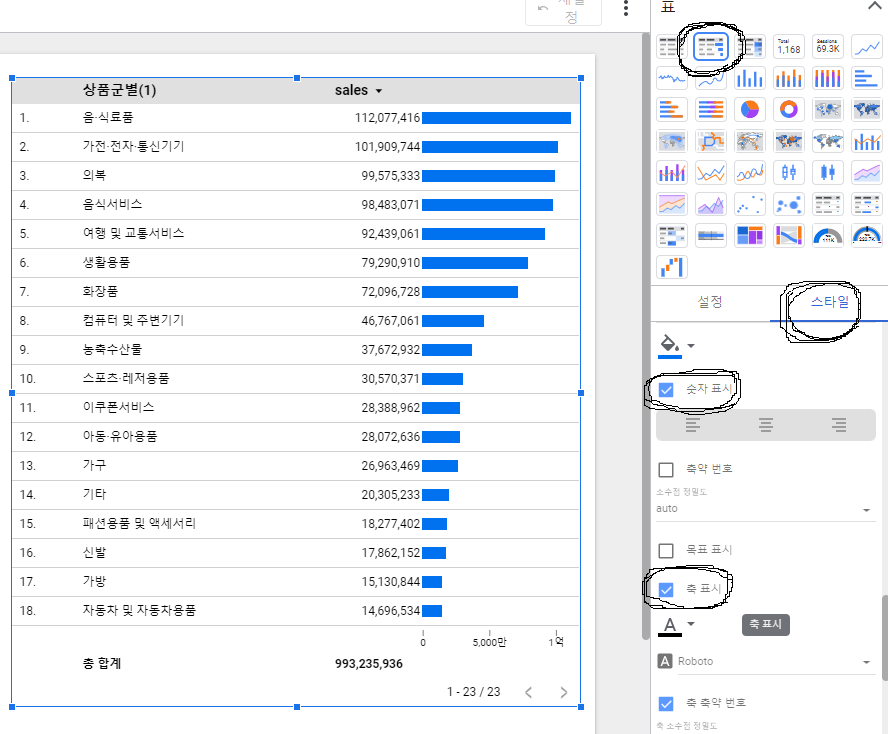Screen dimensions: 888x734
Task: Click the '상품군별(1)' column header
Action: pos(119,90)
